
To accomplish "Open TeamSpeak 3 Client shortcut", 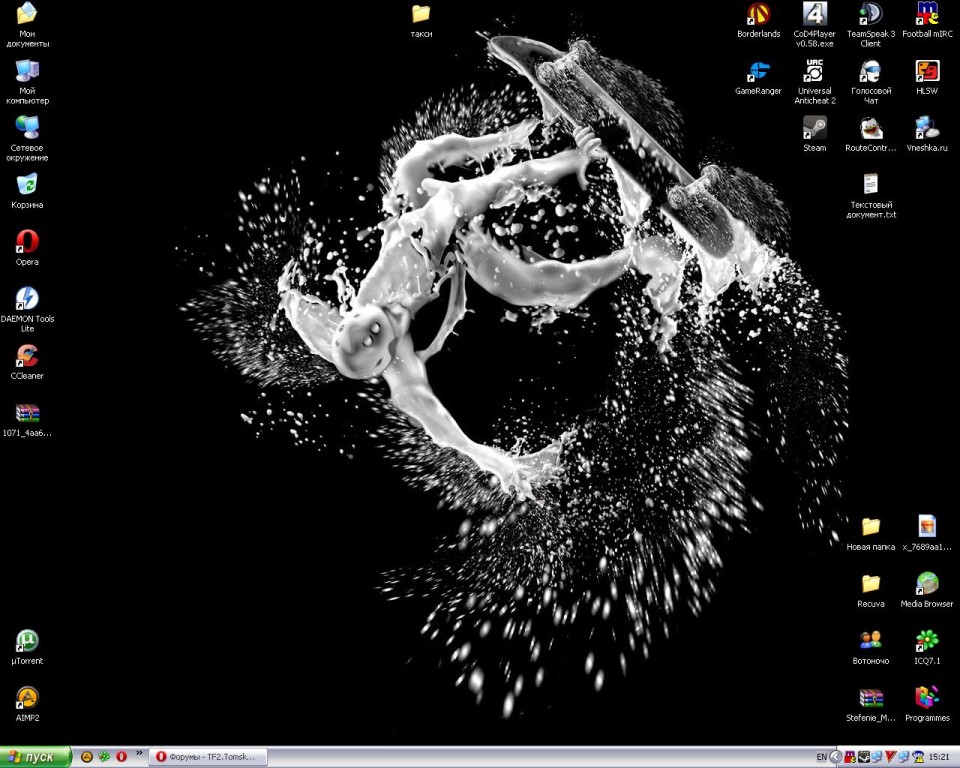I will [x=870, y=15].
